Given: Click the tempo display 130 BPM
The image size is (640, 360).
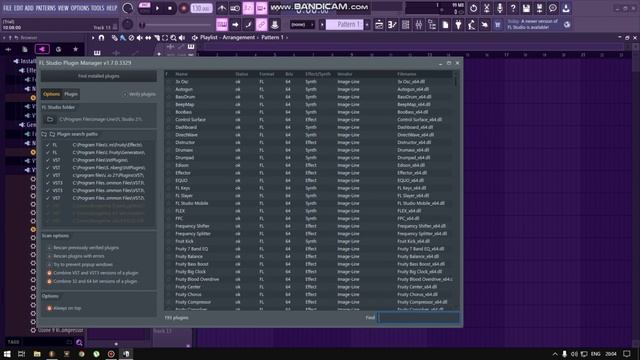Looking at the screenshot, I should (x=201, y=8).
